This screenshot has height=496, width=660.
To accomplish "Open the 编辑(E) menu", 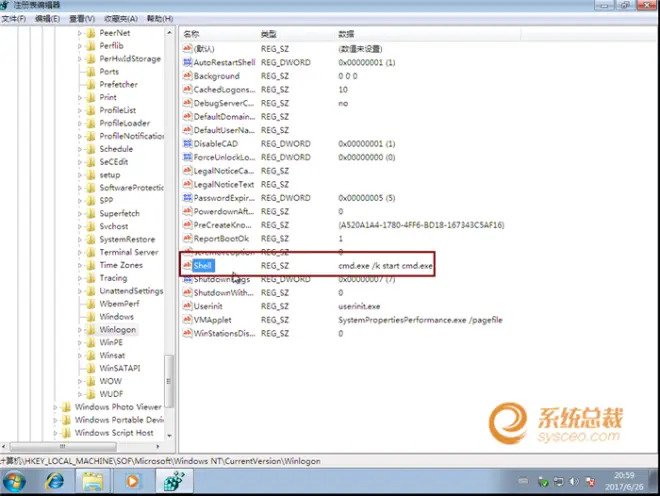I will 47,19.
